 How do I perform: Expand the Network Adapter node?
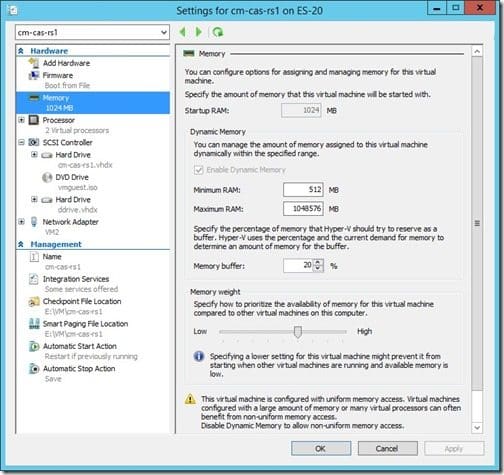[21, 222]
